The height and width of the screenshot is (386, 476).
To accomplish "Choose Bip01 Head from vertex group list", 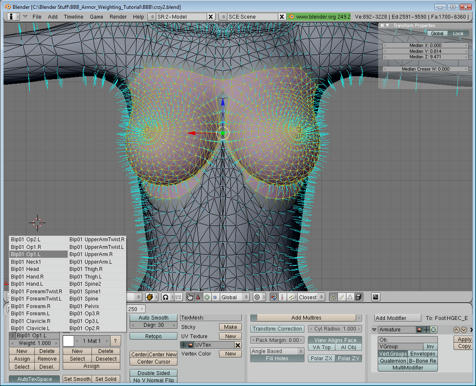I will tap(38, 269).
